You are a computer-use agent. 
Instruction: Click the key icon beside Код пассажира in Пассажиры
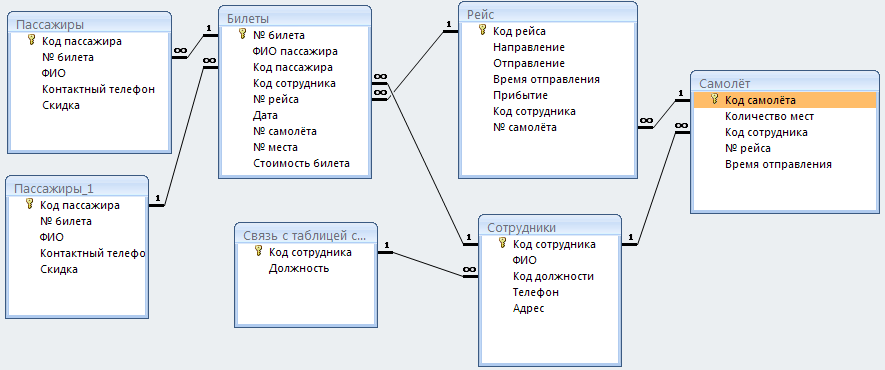32,41
